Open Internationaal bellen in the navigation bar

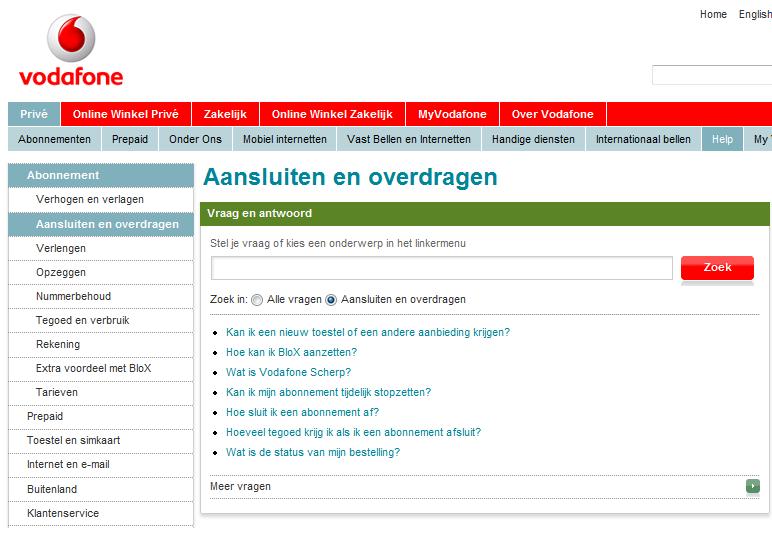(x=643, y=139)
